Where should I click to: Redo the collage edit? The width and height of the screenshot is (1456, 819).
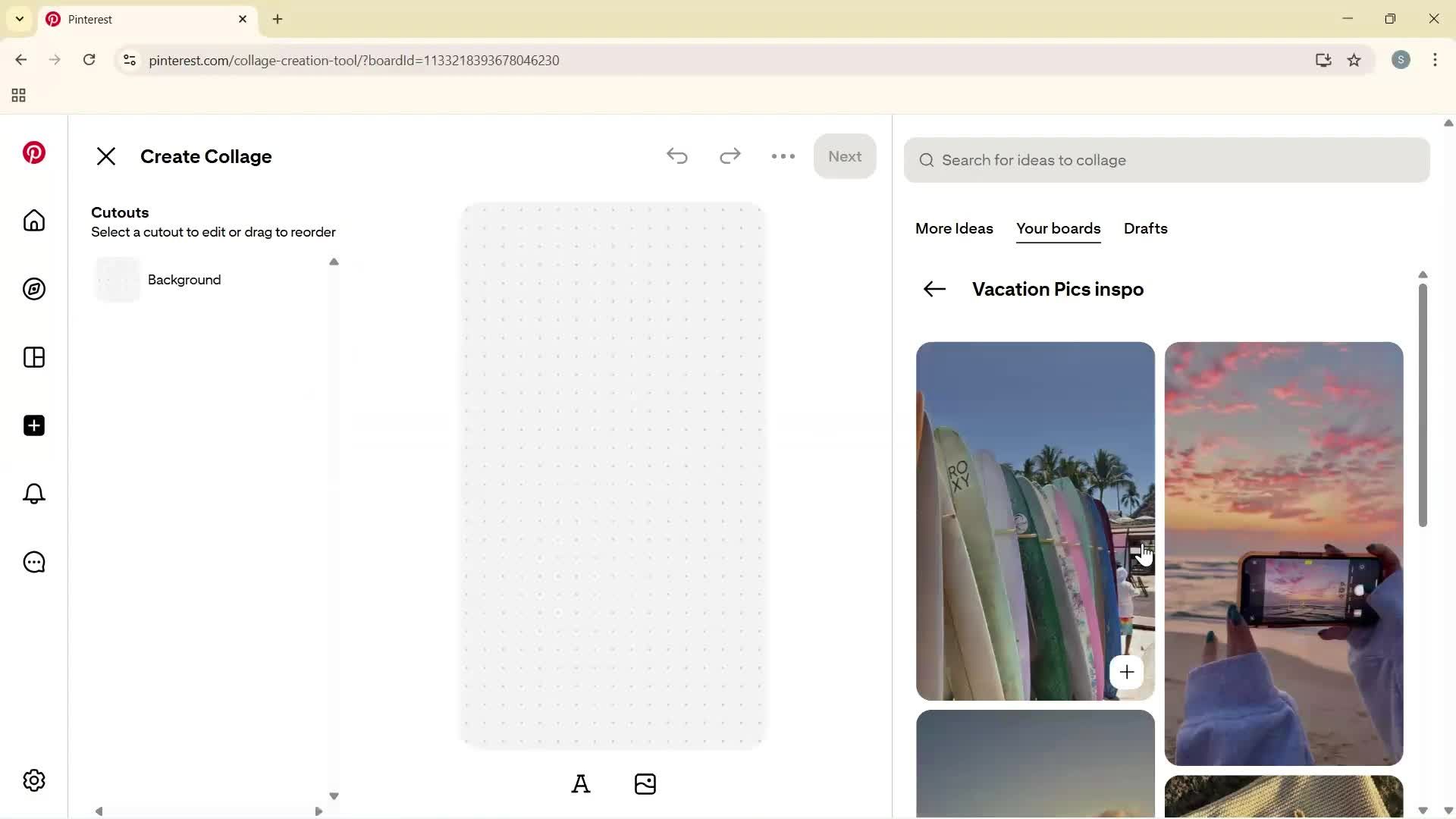pyautogui.click(x=730, y=156)
